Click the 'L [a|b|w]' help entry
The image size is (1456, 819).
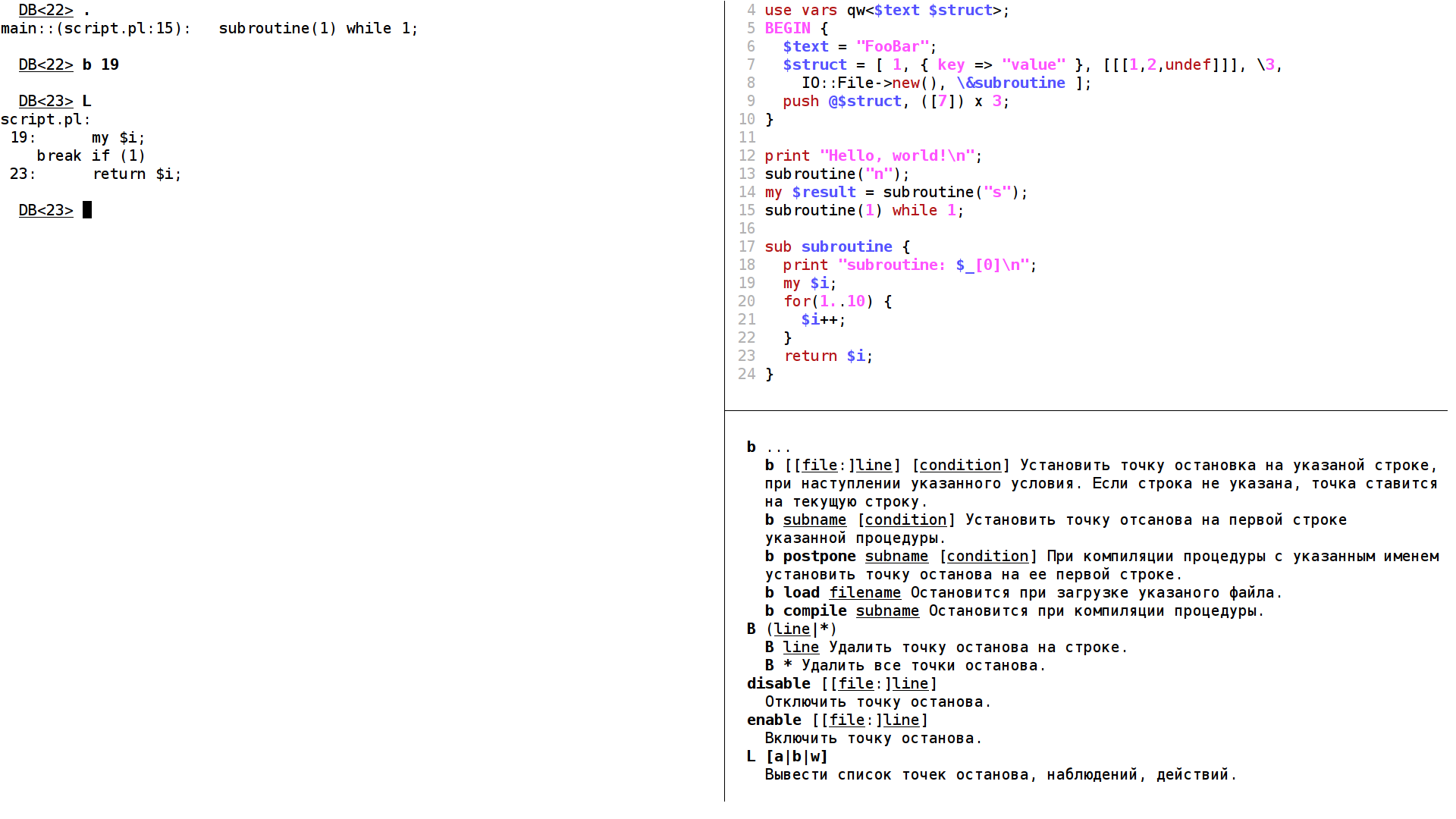pos(787,756)
